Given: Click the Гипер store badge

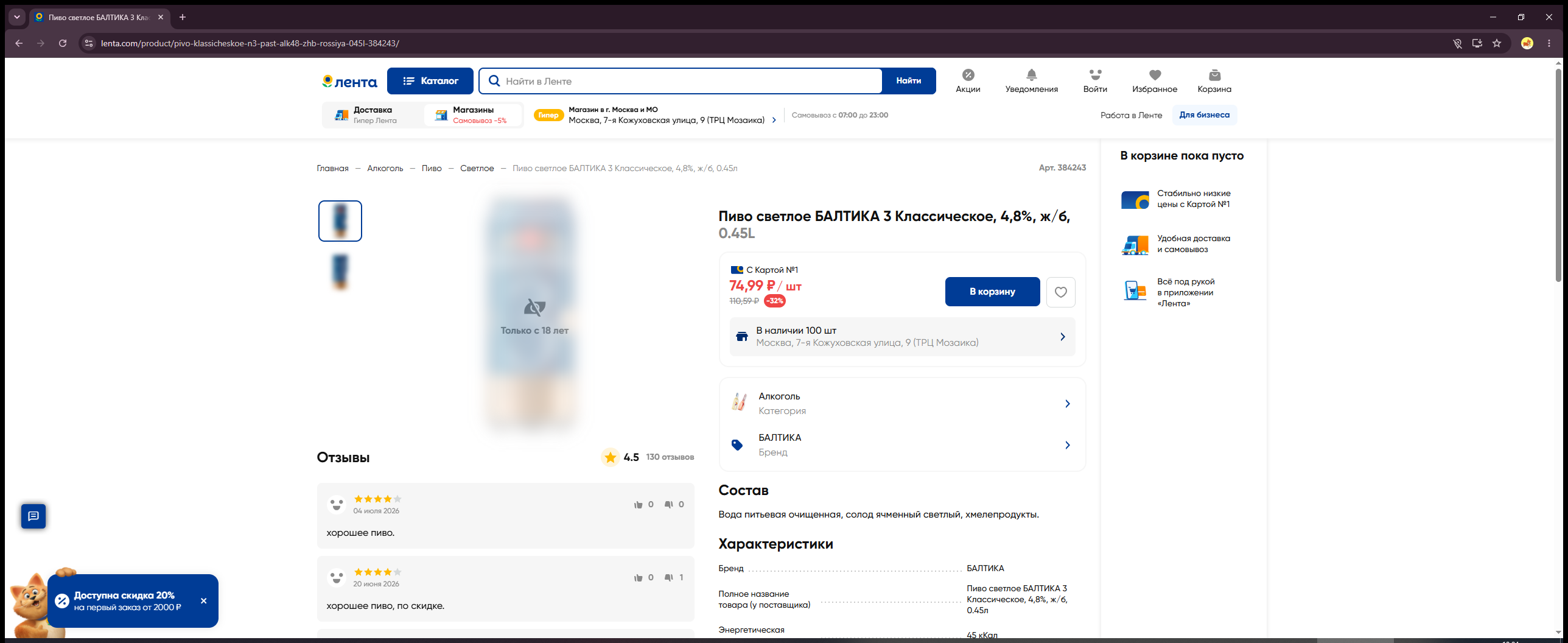Looking at the screenshot, I should tap(548, 115).
